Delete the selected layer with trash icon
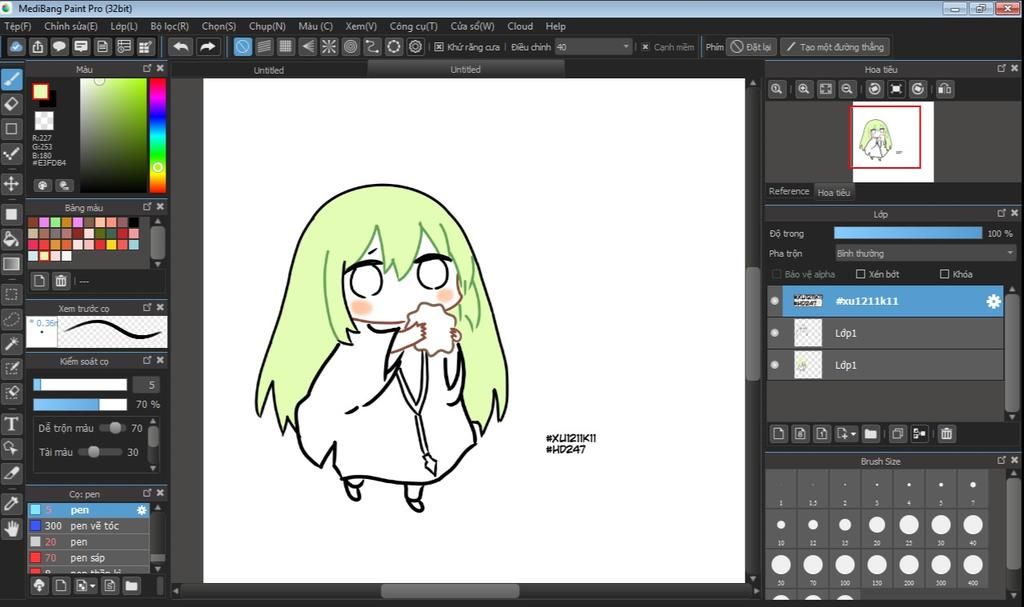The width and height of the screenshot is (1024, 607). tap(946, 433)
